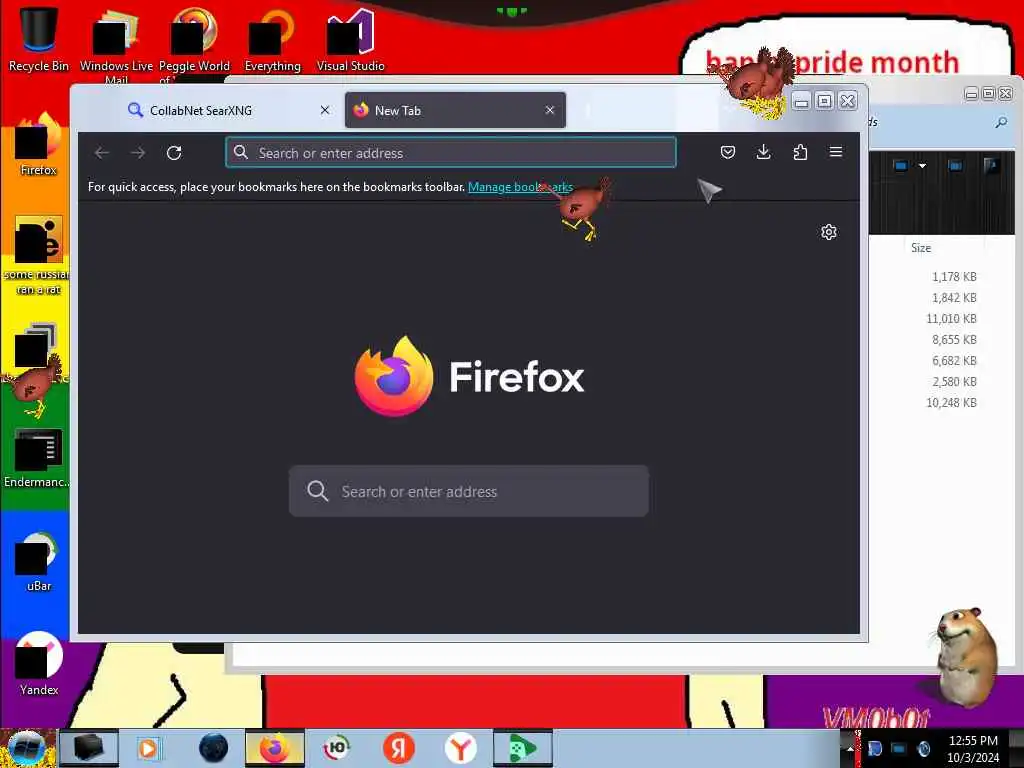Image resolution: width=1024 pixels, height=768 pixels.
Task: Open the 'some russian ran a rat' desktop icon
Action: [x=39, y=256]
